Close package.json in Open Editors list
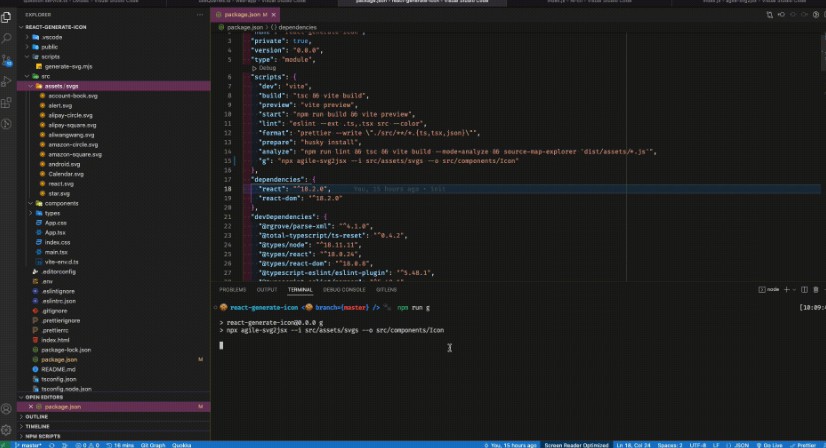Viewport: 826px width, 448px height. point(31,407)
